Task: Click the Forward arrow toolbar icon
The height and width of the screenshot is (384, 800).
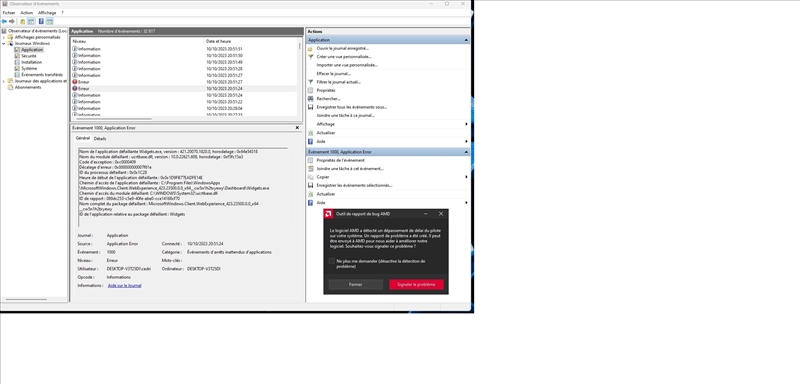Action: pyautogui.click(x=12, y=21)
